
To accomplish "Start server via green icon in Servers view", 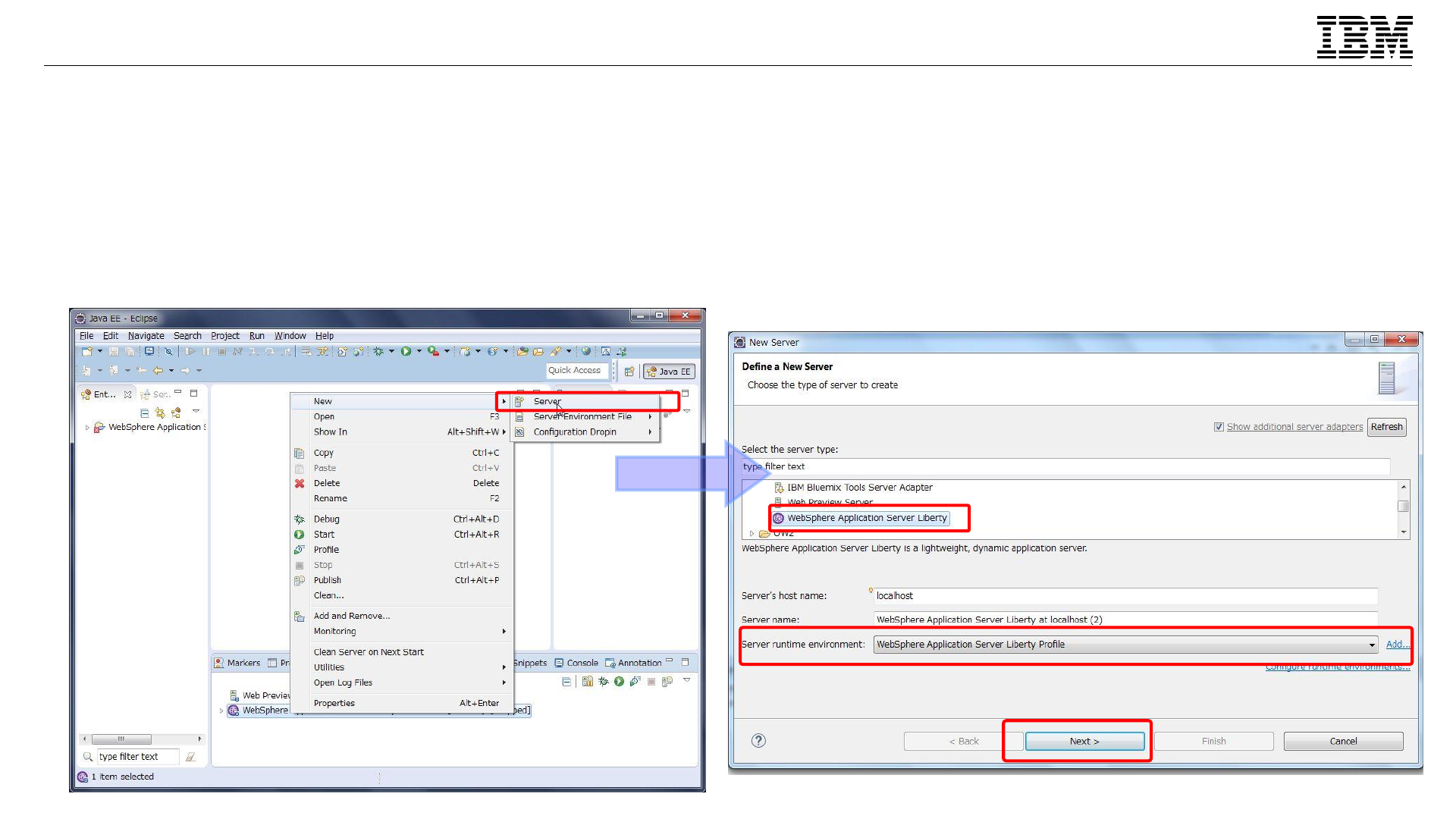I will [619, 682].
